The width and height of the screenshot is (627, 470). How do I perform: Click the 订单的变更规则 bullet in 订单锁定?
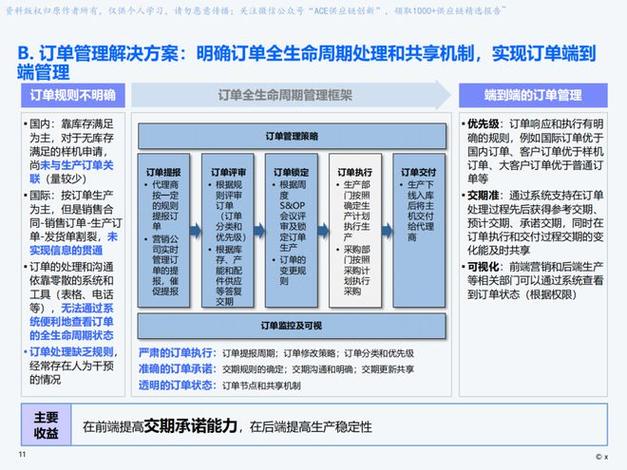click(290, 271)
